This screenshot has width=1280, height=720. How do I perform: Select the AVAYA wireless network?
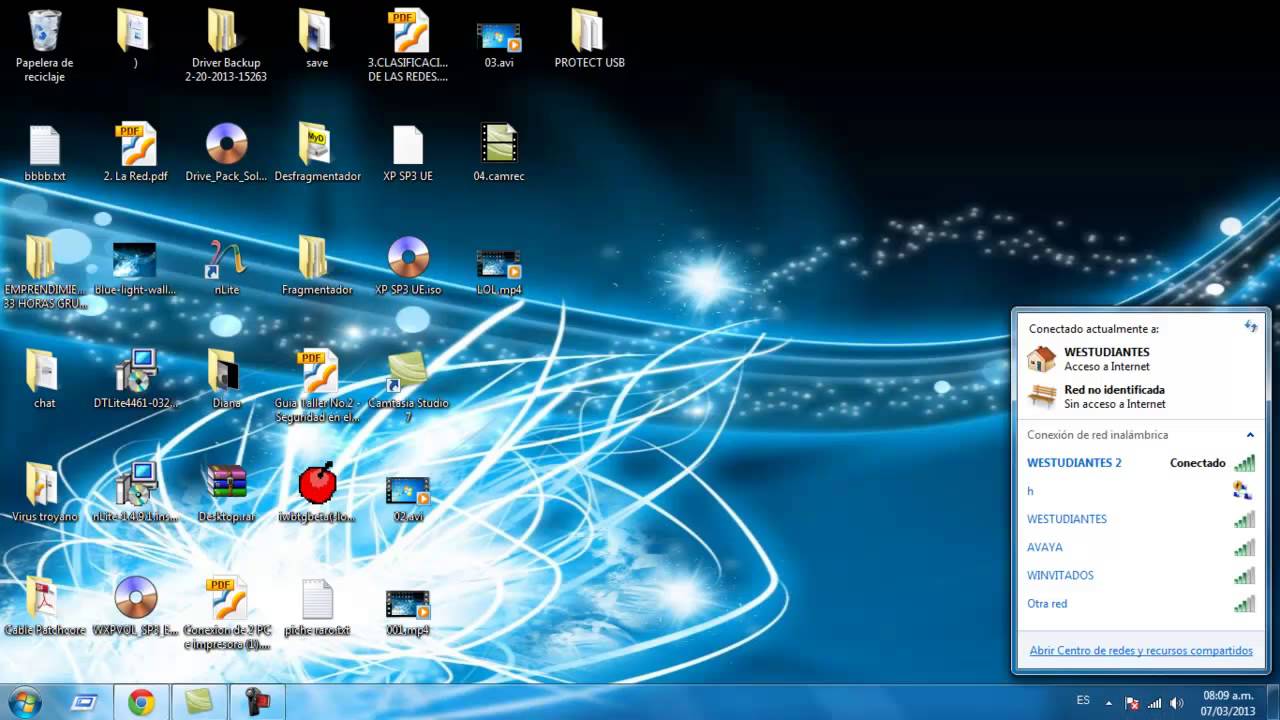pyautogui.click(x=1140, y=547)
